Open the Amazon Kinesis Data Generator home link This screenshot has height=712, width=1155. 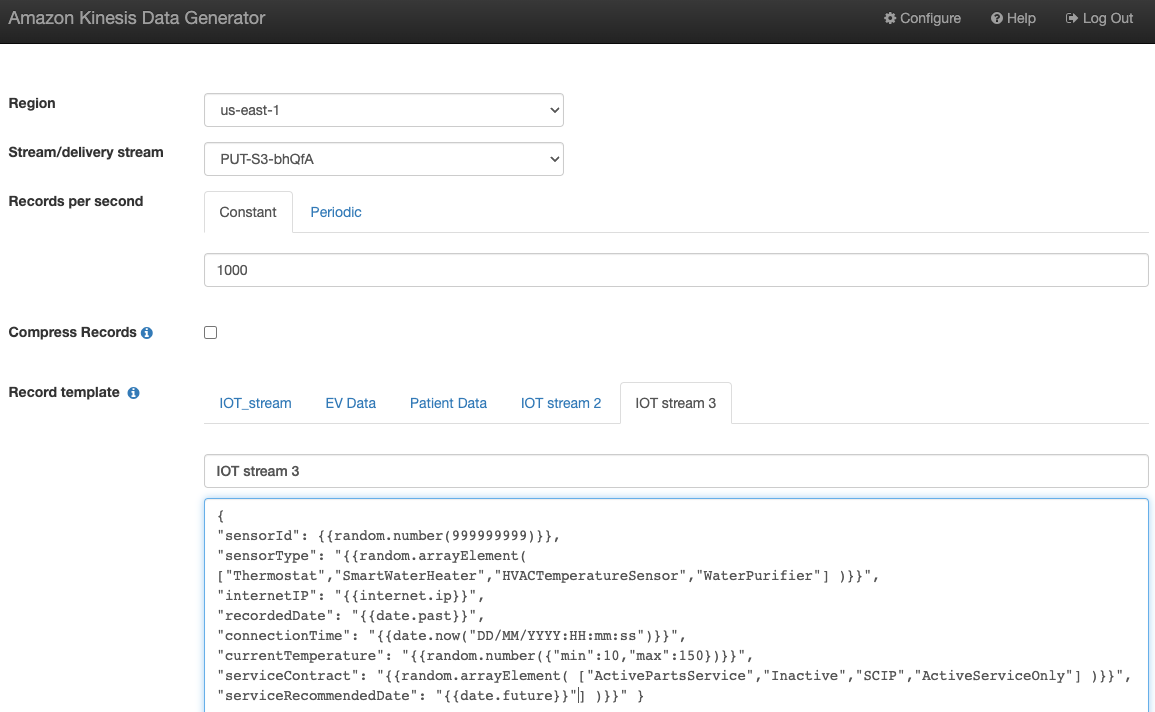coord(136,18)
